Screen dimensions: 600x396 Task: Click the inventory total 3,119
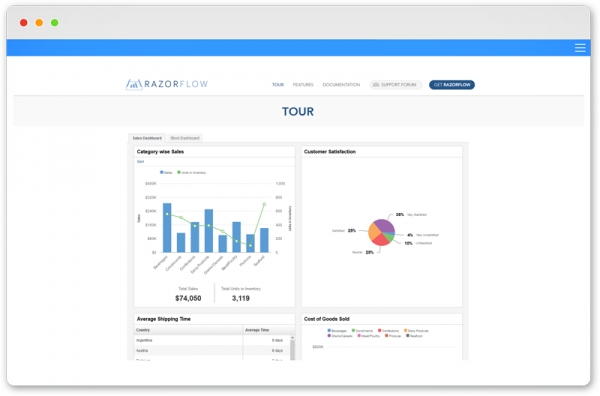click(241, 298)
